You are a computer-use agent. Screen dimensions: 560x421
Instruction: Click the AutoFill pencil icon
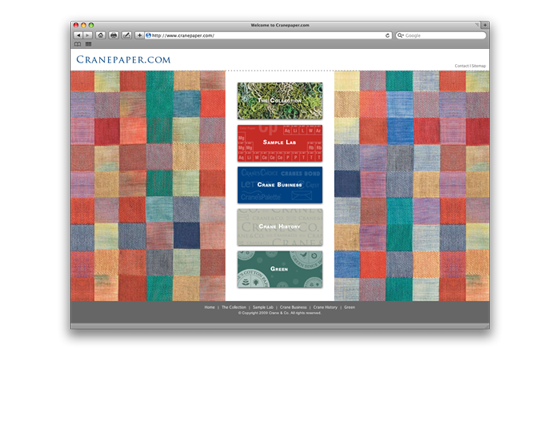[126, 35]
